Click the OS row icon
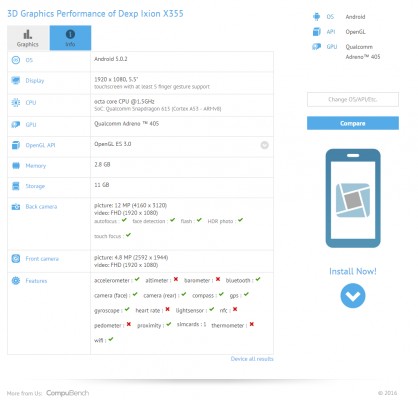Image resolution: width=418 pixels, height=400 pixels. (x=16, y=60)
